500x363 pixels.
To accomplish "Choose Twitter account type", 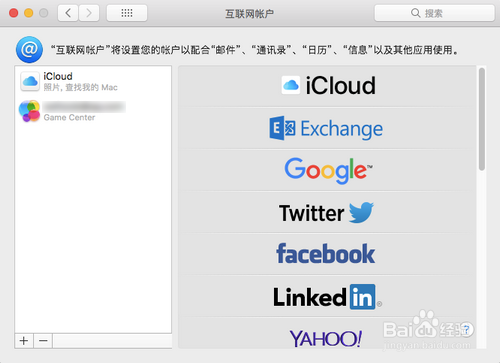I will tap(327, 212).
